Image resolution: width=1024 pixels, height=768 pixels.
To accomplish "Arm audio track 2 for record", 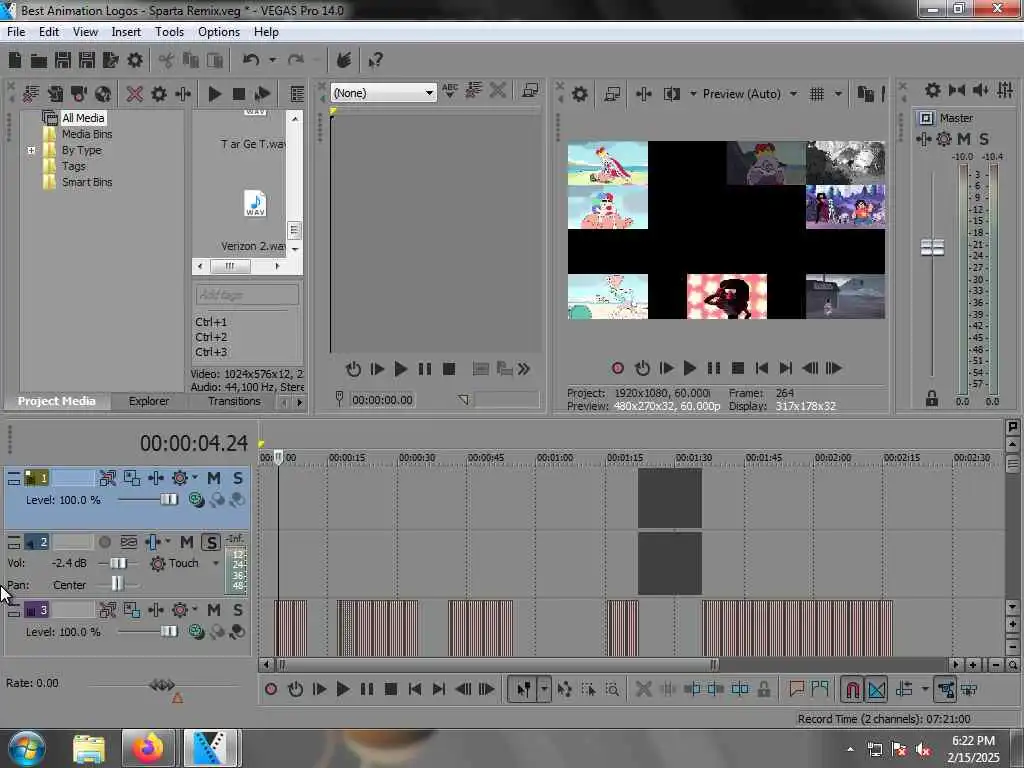I will coord(104,542).
